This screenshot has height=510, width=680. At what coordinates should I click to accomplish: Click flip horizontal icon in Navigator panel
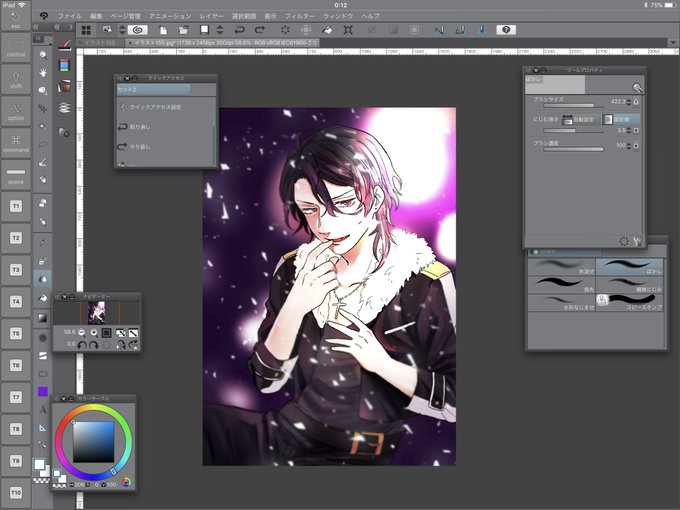tap(121, 345)
